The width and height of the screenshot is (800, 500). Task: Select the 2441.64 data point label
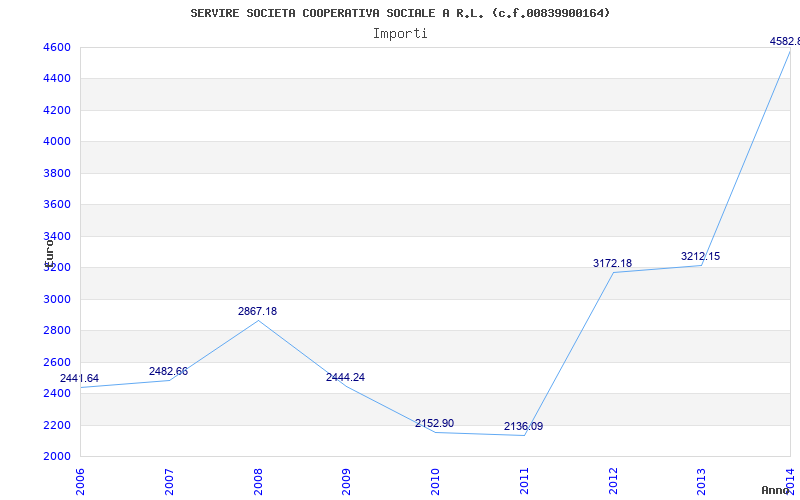pyautogui.click(x=79, y=379)
